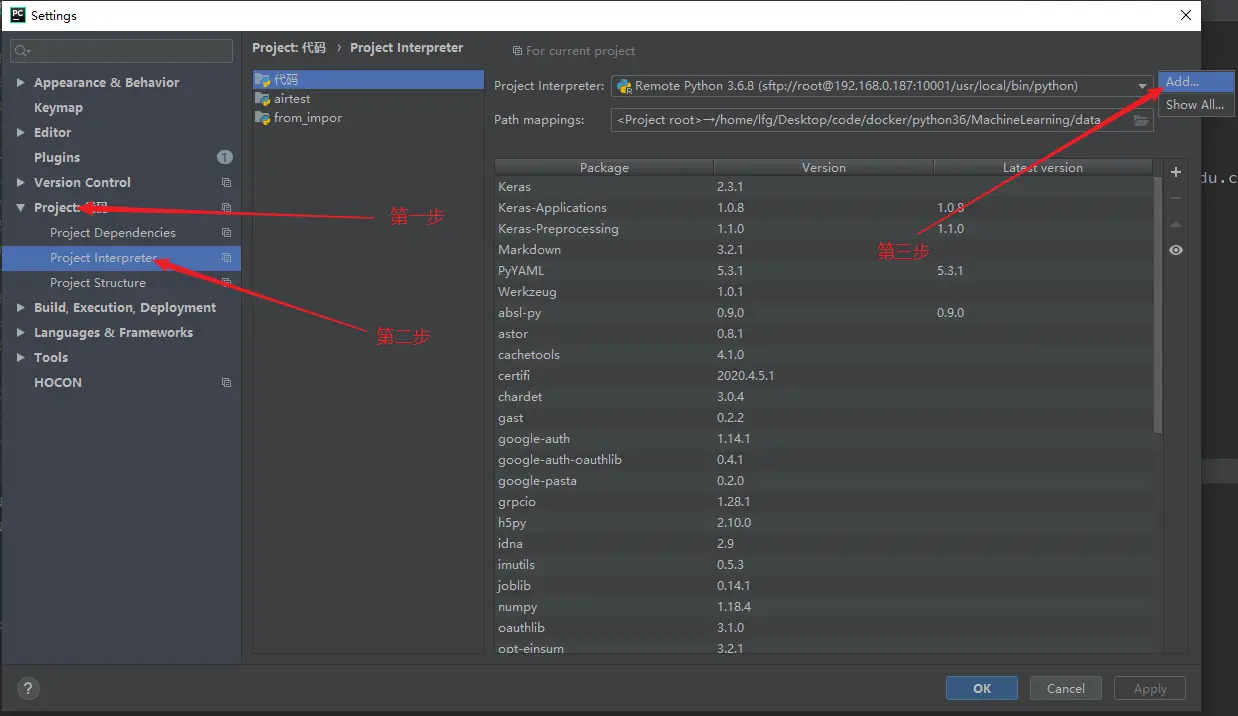Click the remote Python interpreter icon
Image resolution: width=1238 pixels, height=716 pixels.
(x=624, y=86)
